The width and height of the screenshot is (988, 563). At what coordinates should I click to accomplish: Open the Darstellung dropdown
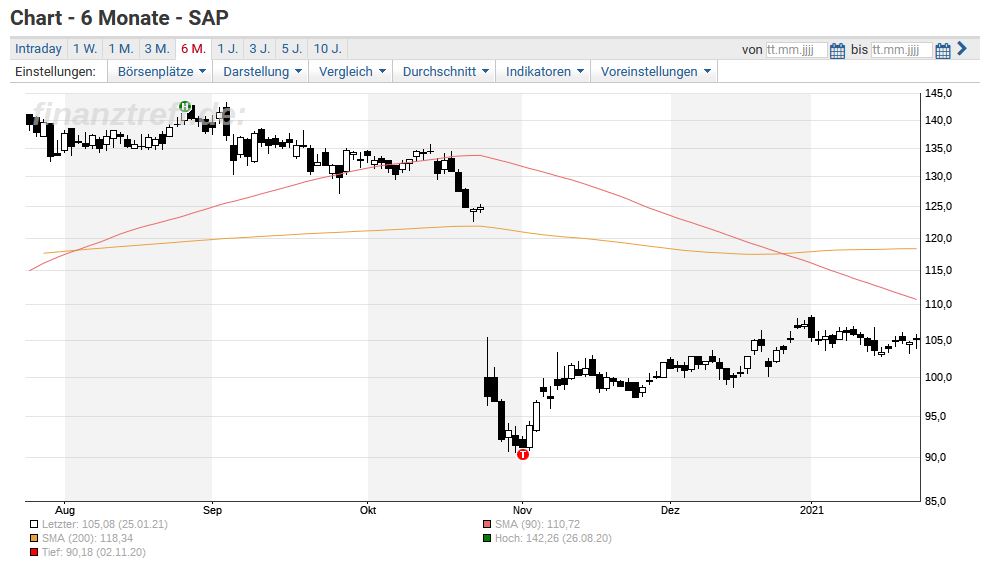pos(261,72)
